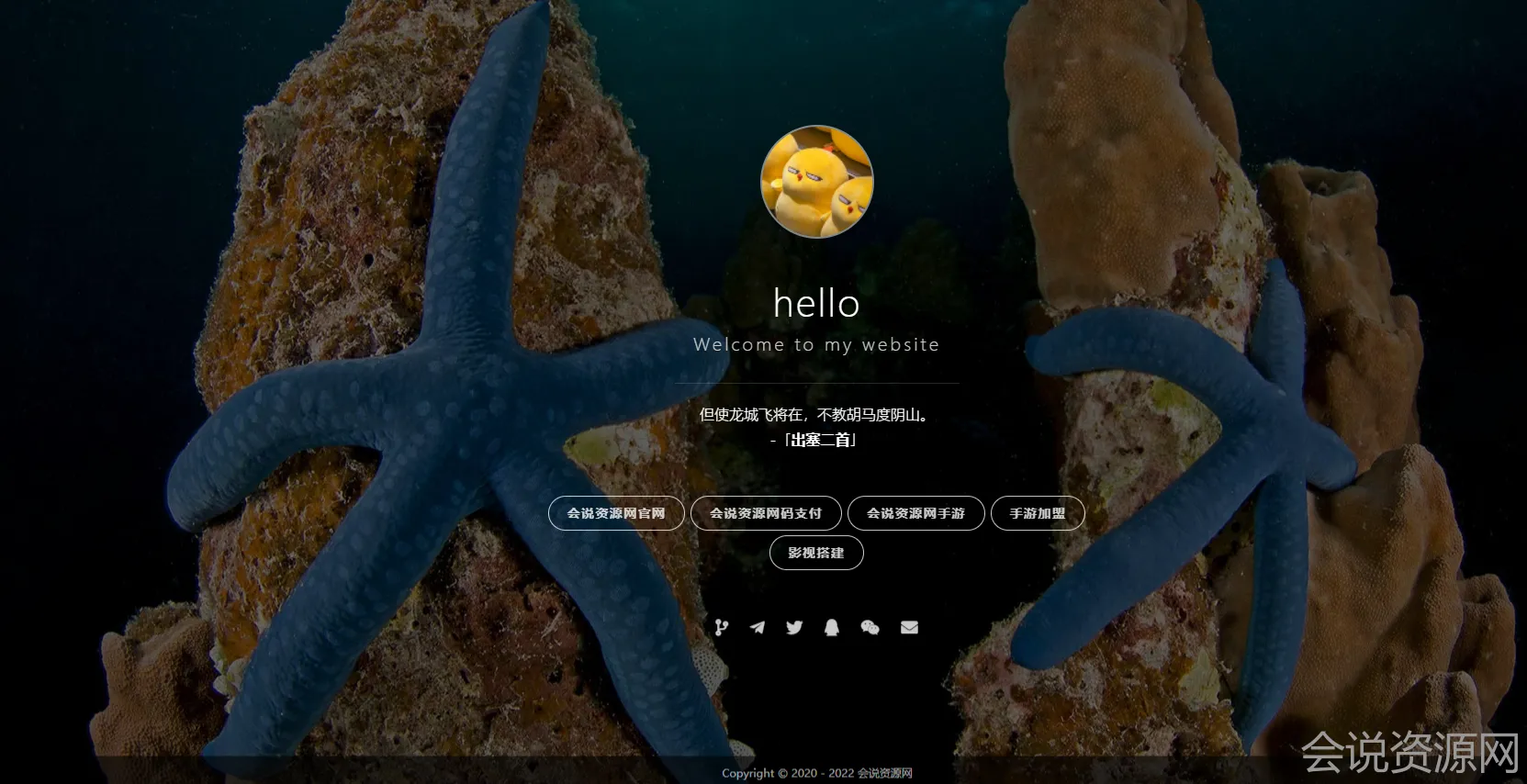The image size is (1527, 784).
Task: Click the poem source 出塞二首
Action: [x=818, y=440]
